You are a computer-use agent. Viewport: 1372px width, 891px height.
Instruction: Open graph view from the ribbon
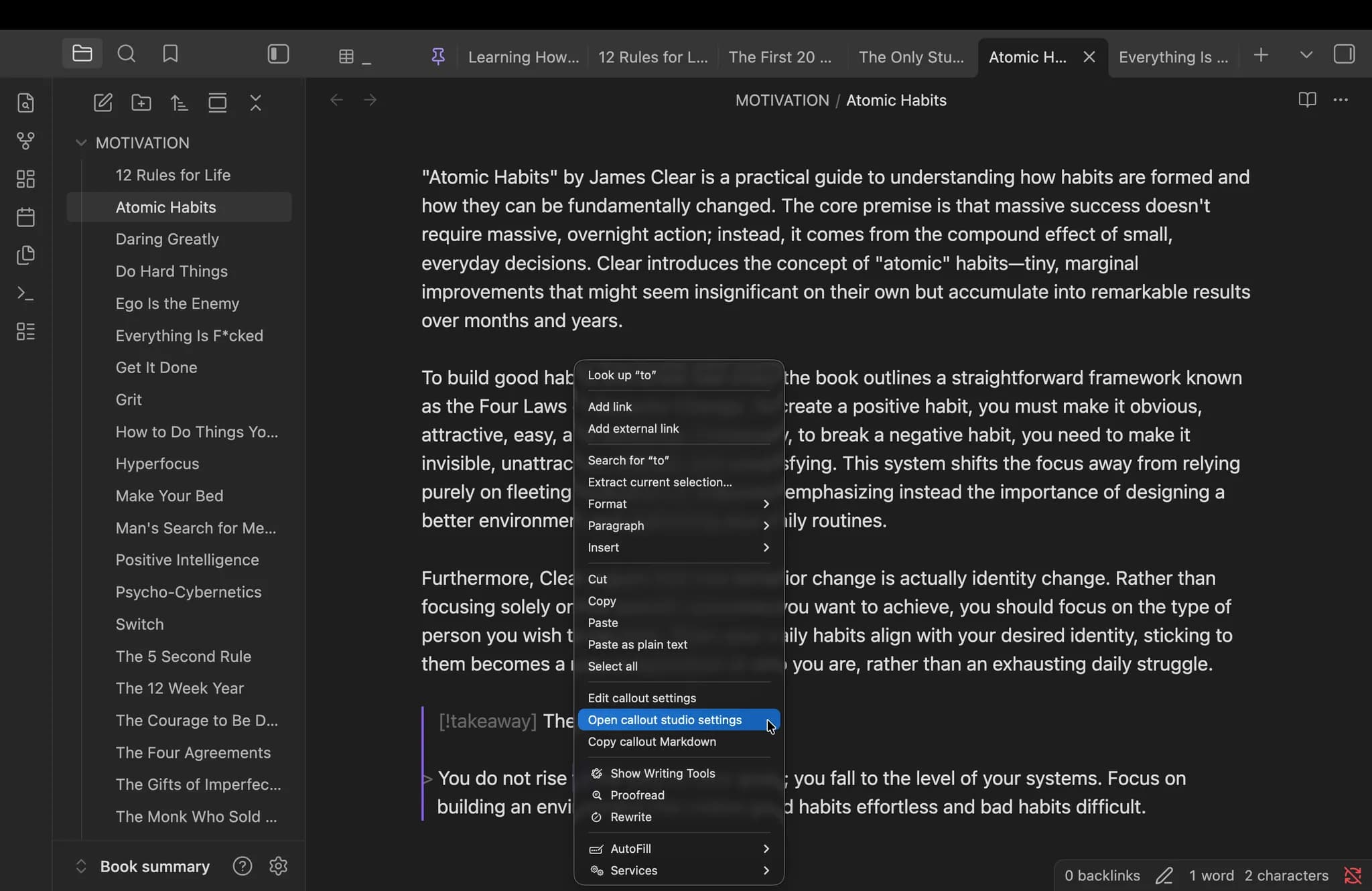(x=25, y=141)
